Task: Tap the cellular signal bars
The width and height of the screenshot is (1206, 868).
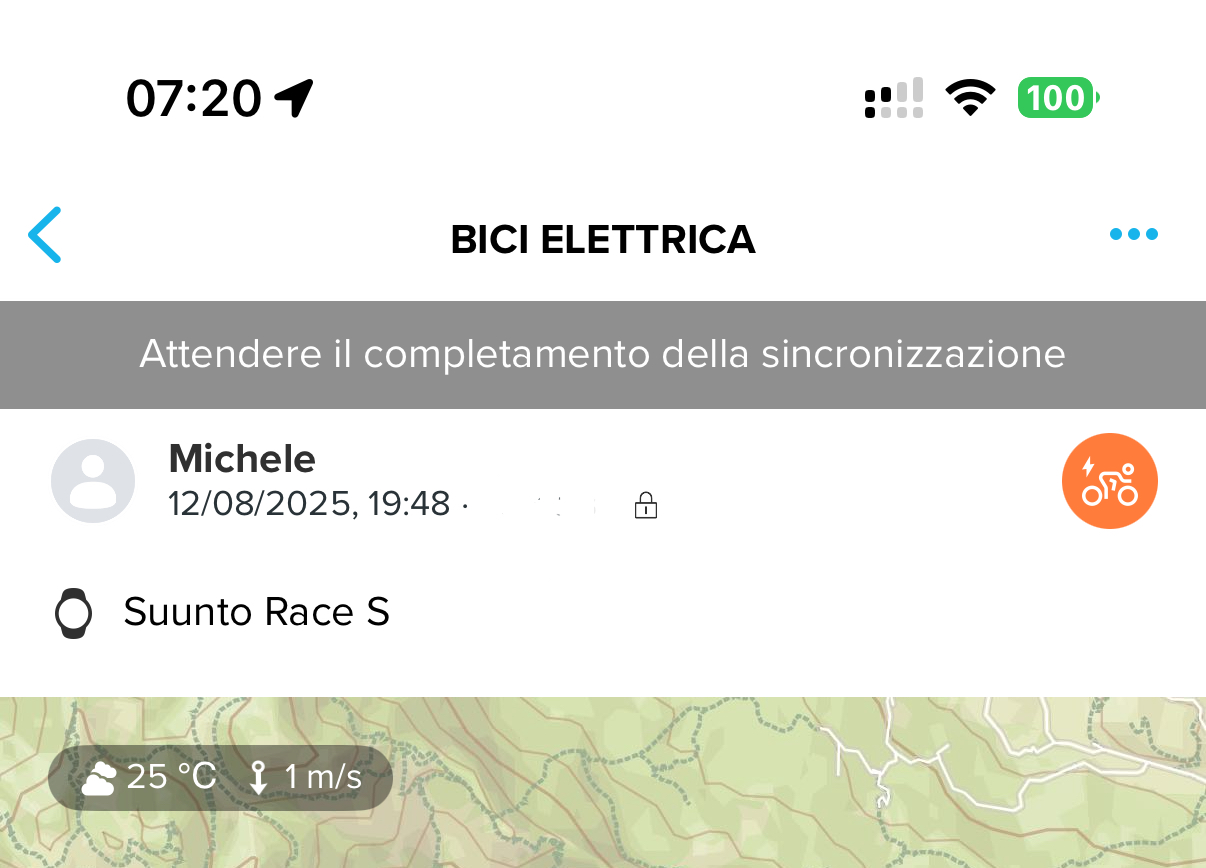Action: (x=894, y=98)
